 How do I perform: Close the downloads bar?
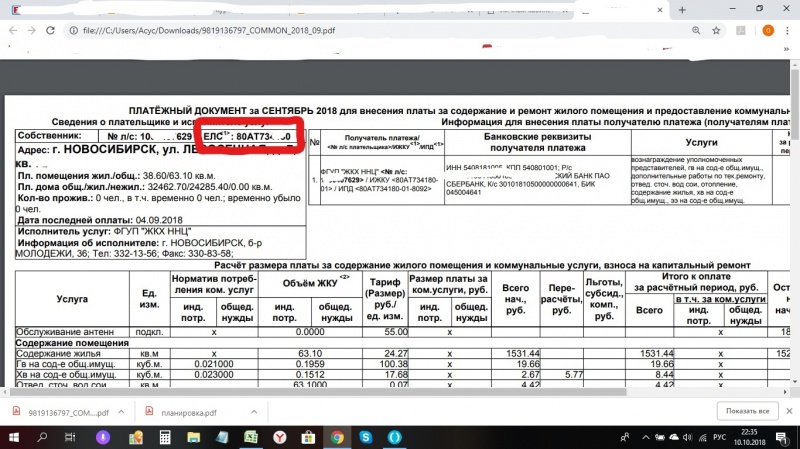[789, 411]
